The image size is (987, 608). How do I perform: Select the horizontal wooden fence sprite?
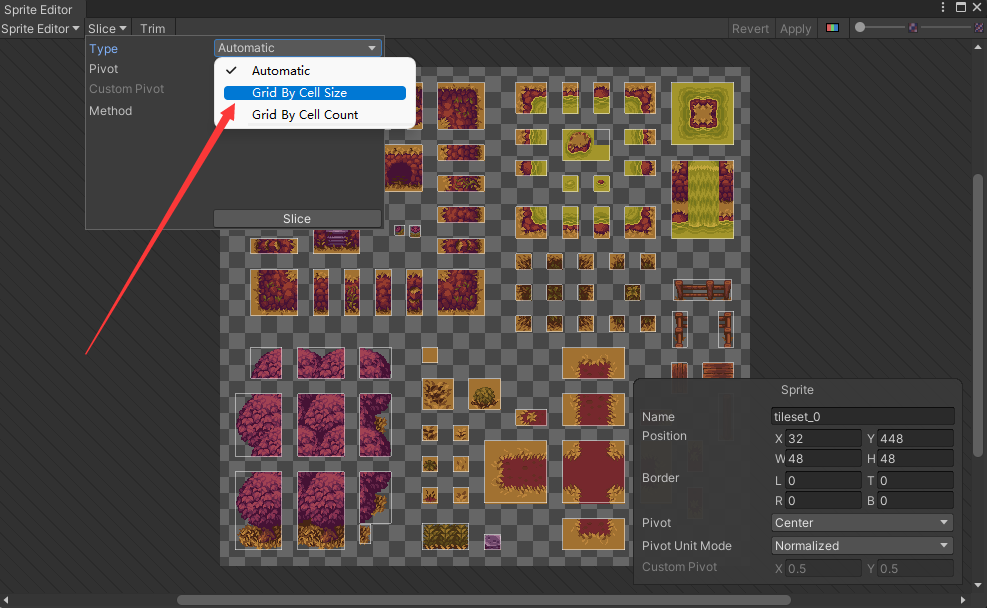click(702, 290)
